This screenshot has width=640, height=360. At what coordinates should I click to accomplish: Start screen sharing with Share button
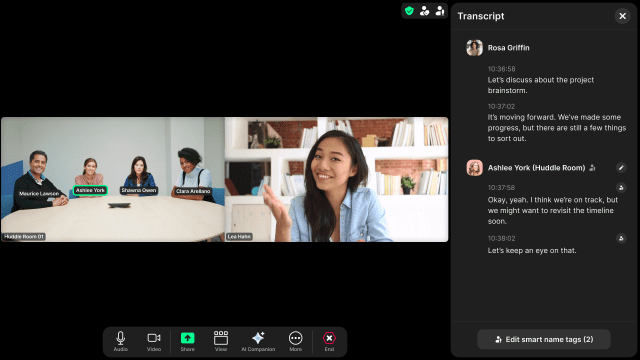pyautogui.click(x=187, y=341)
